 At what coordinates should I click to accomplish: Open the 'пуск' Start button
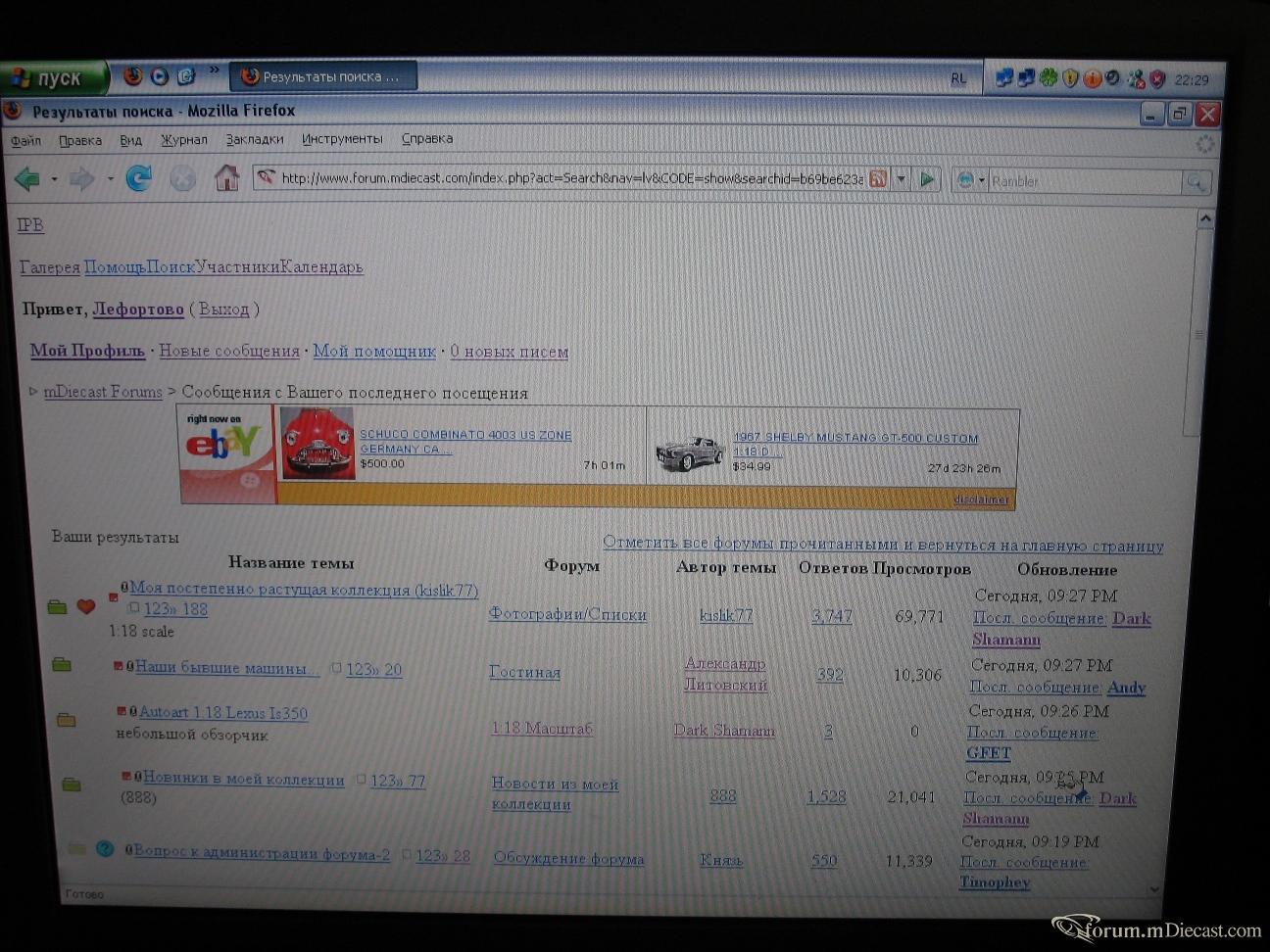tap(54, 77)
